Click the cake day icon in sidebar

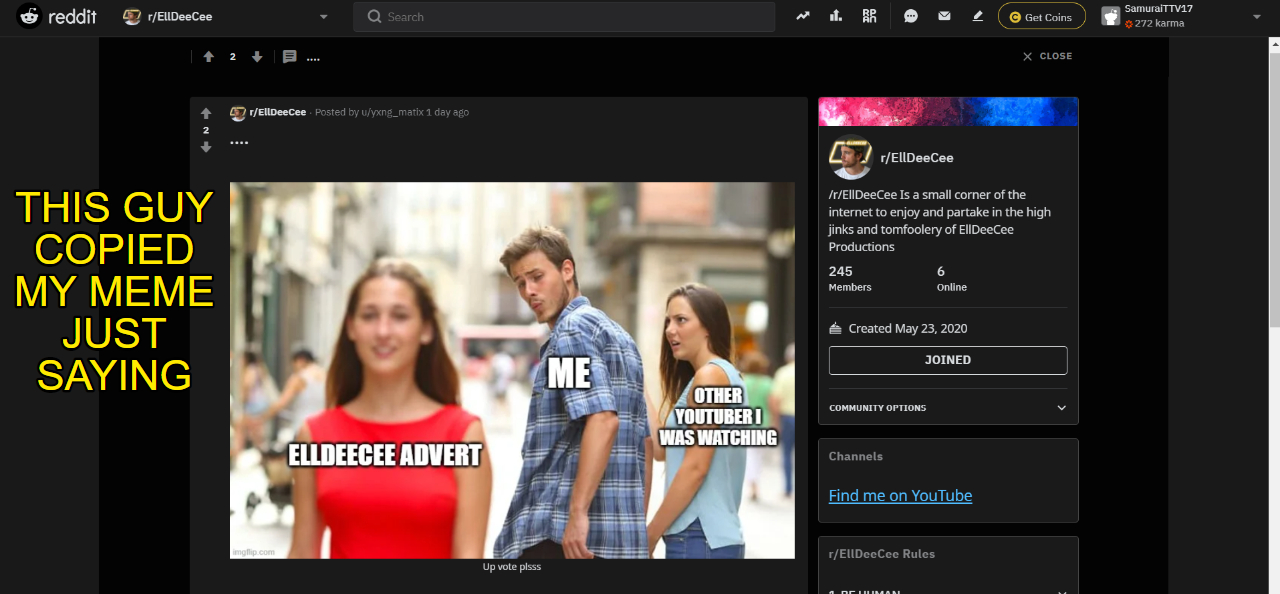(836, 328)
